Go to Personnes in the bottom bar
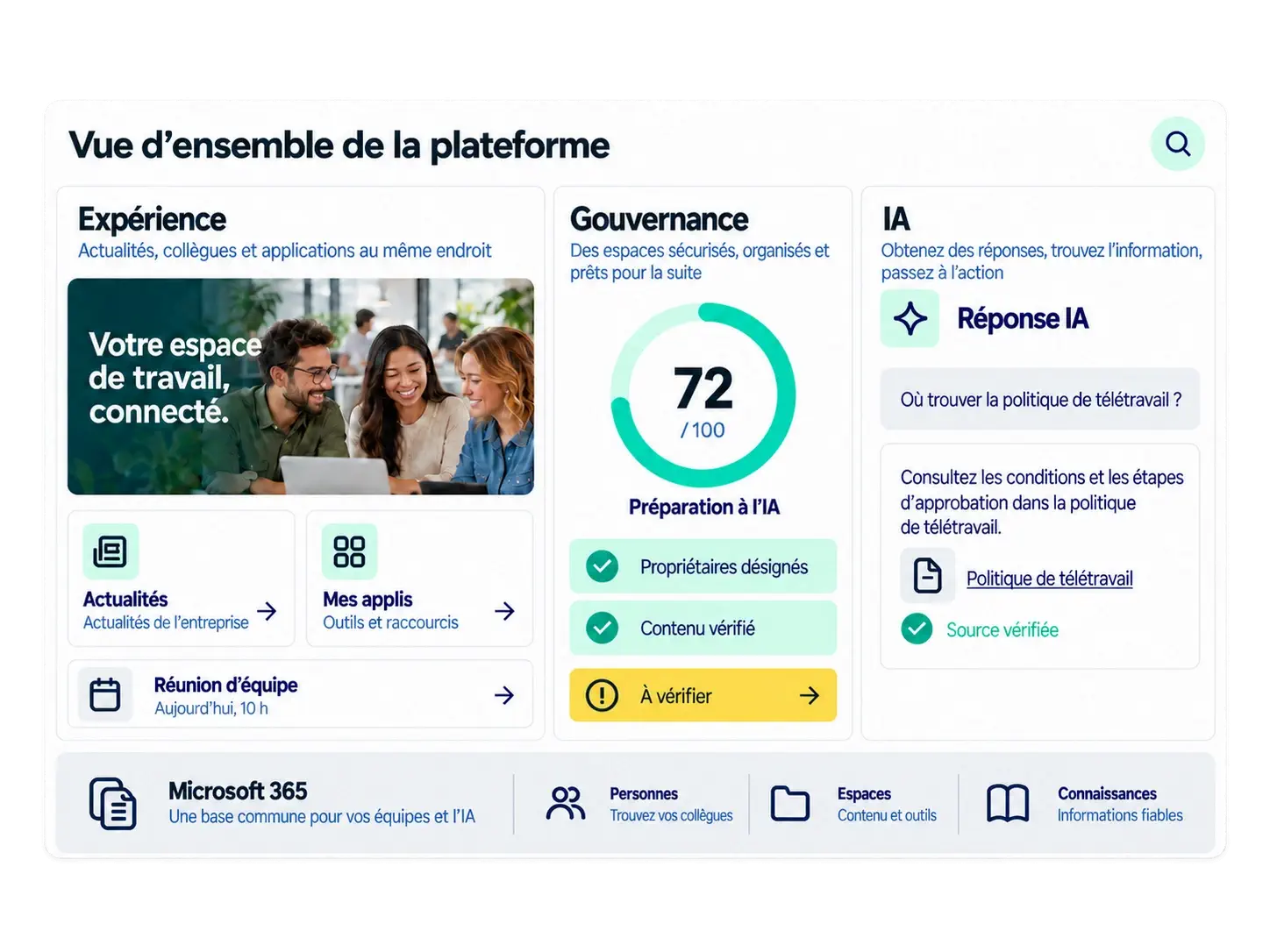The width and height of the screenshot is (1270, 952). coord(644,793)
